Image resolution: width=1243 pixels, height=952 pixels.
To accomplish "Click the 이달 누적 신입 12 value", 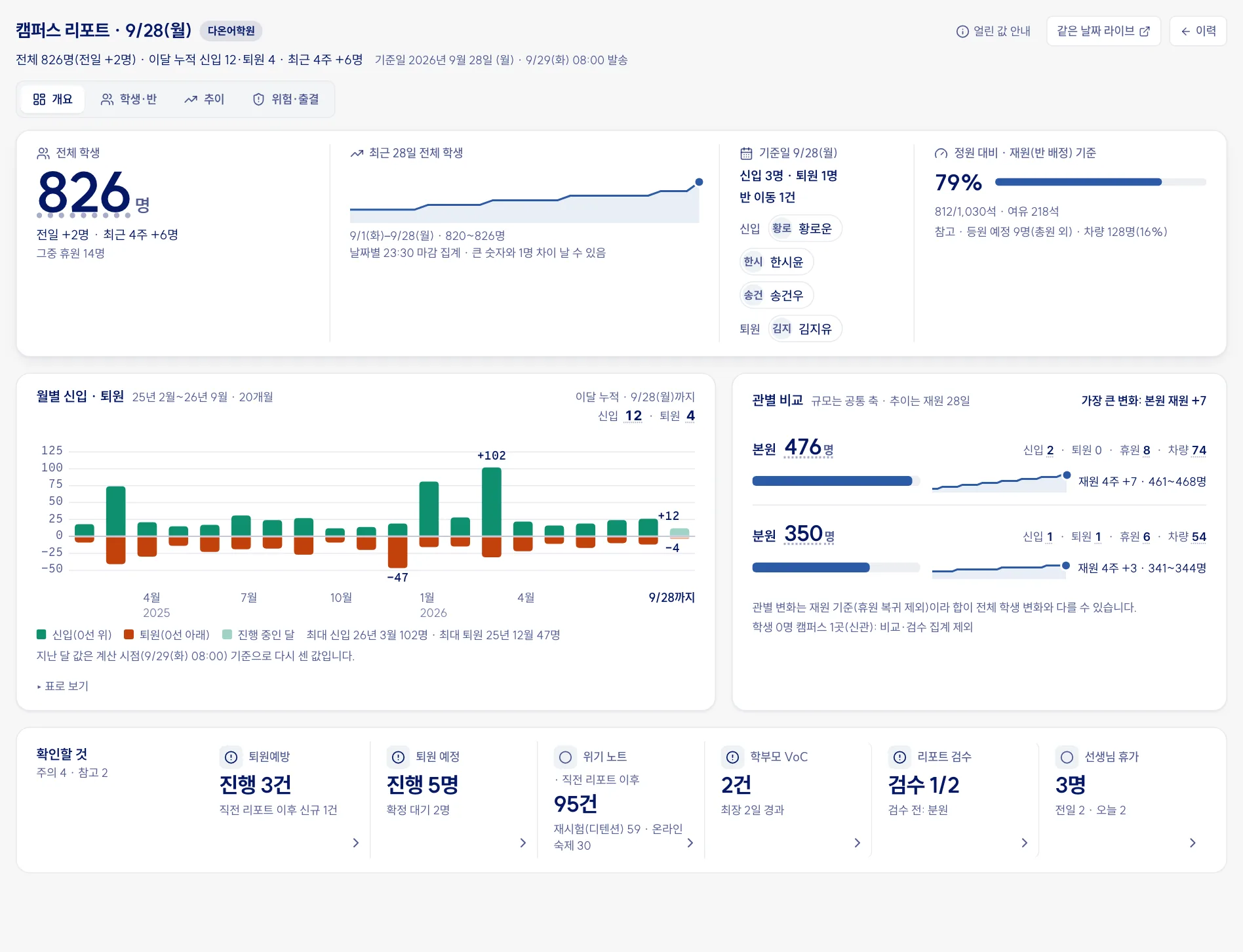I will tap(633, 416).
